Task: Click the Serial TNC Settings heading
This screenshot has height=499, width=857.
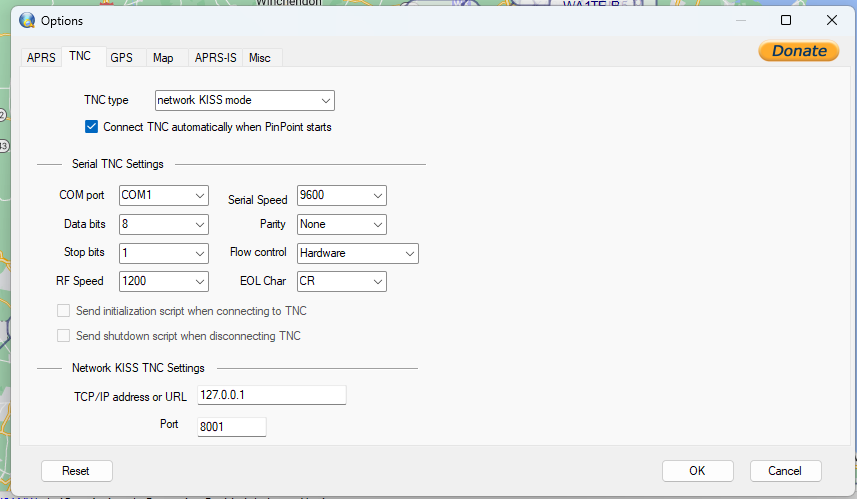Action: [x=118, y=164]
